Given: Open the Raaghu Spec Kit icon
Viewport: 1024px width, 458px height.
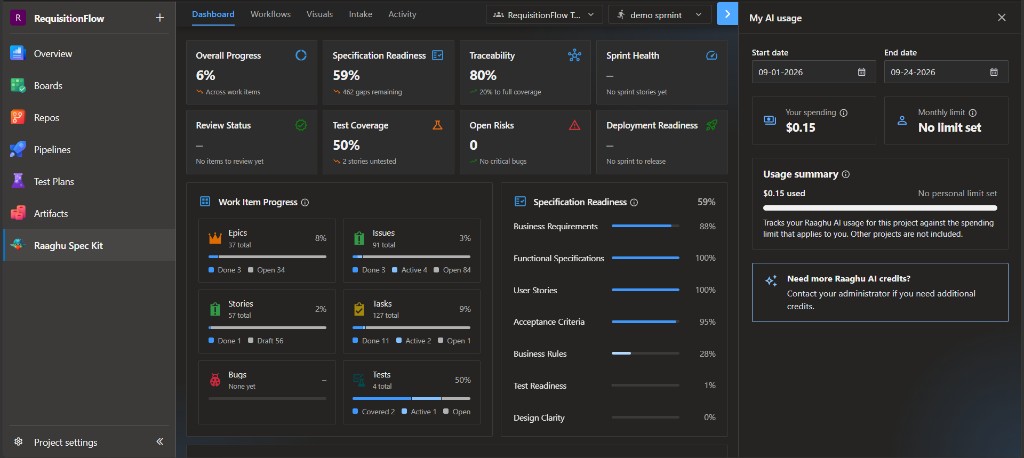Looking at the screenshot, I should [18, 246].
